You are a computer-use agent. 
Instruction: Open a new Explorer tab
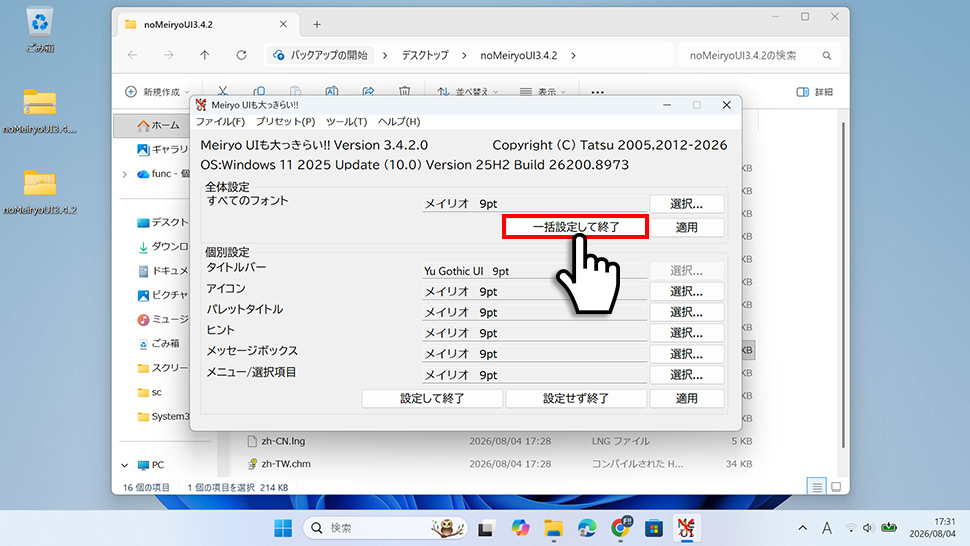[x=317, y=25]
